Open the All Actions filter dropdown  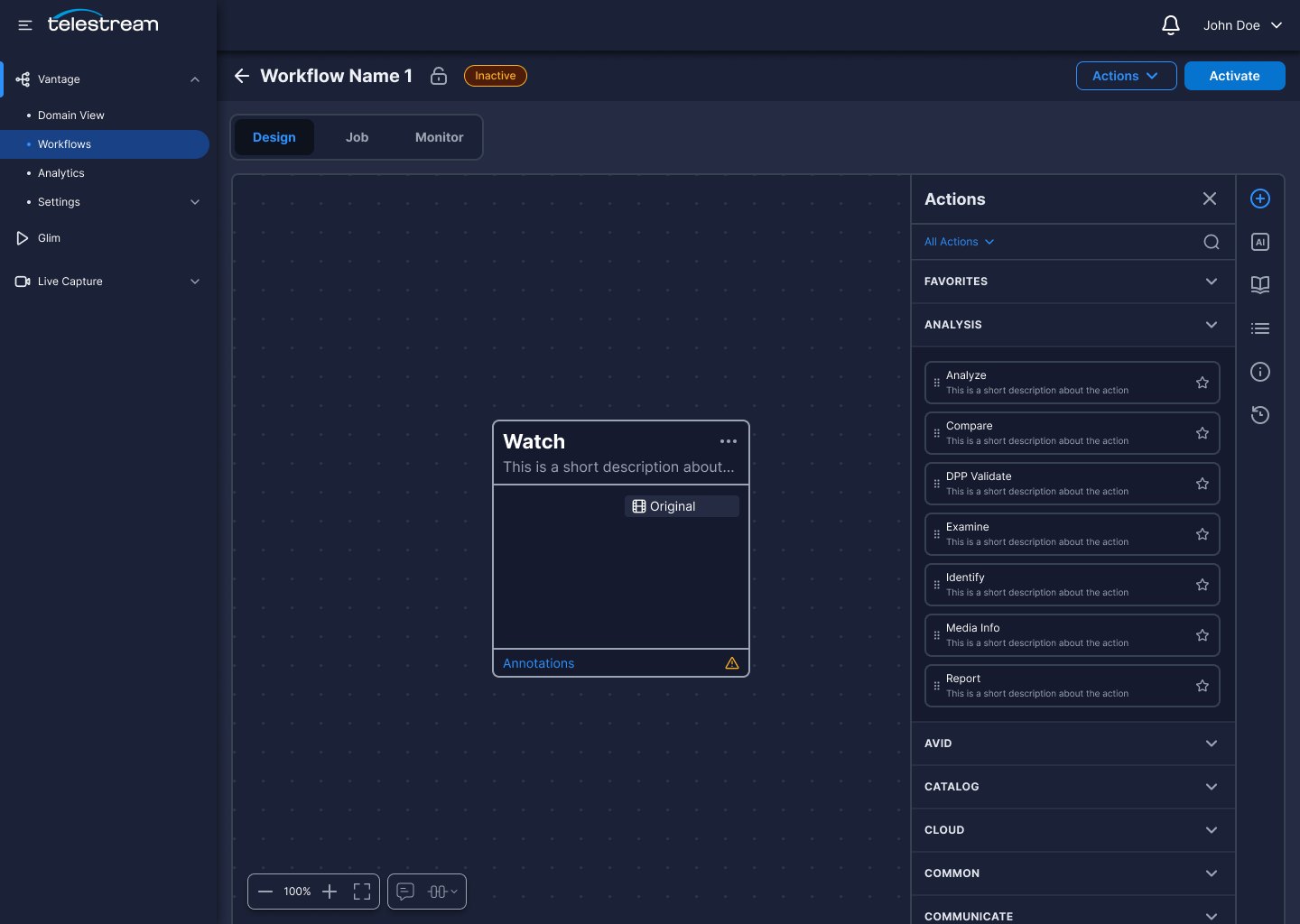pyautogui.click(x=959, y=242)
